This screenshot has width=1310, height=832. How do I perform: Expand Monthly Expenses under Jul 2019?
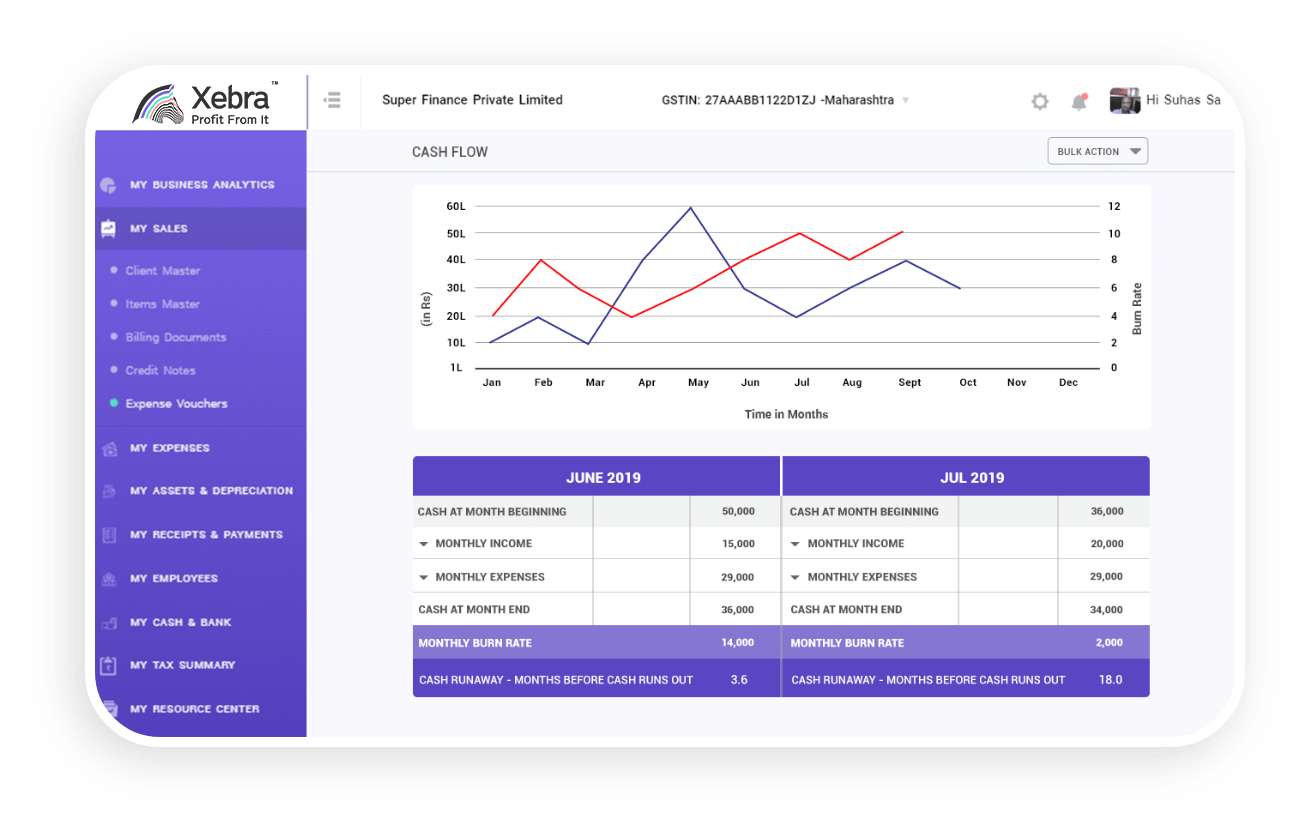coord(796,577)
